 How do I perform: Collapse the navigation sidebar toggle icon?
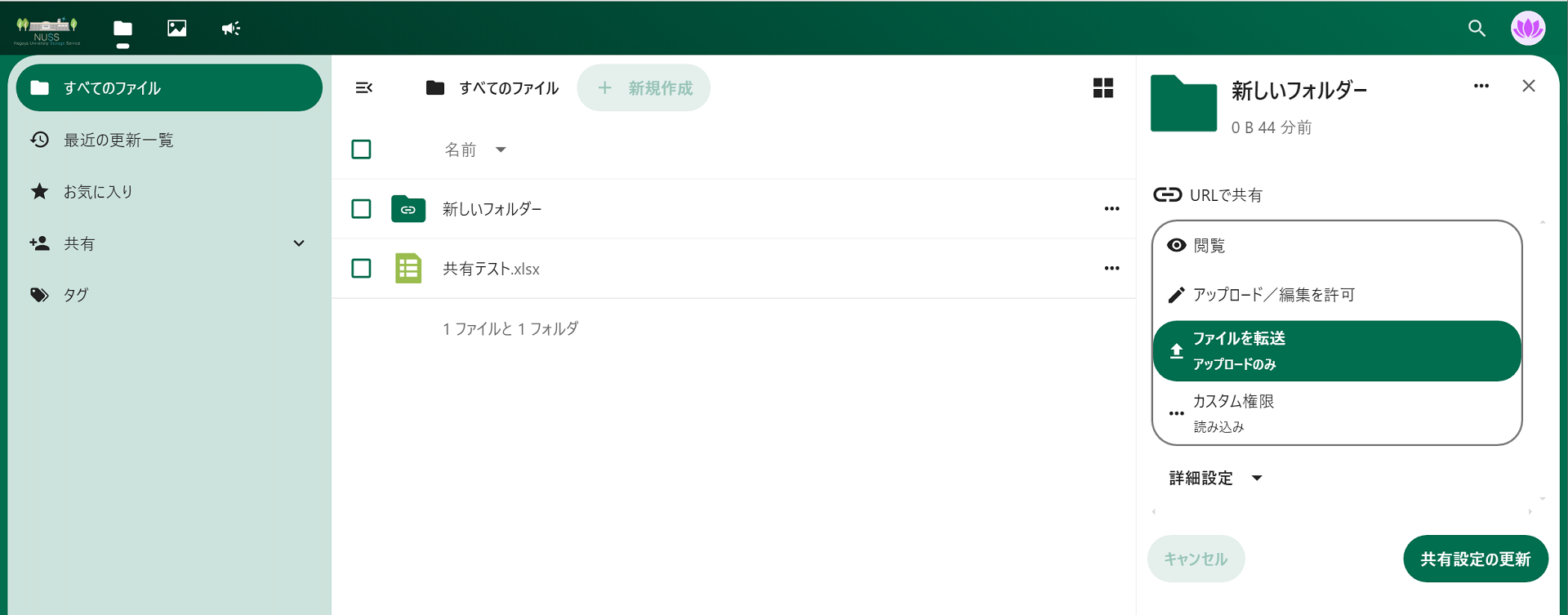point(364,88)
